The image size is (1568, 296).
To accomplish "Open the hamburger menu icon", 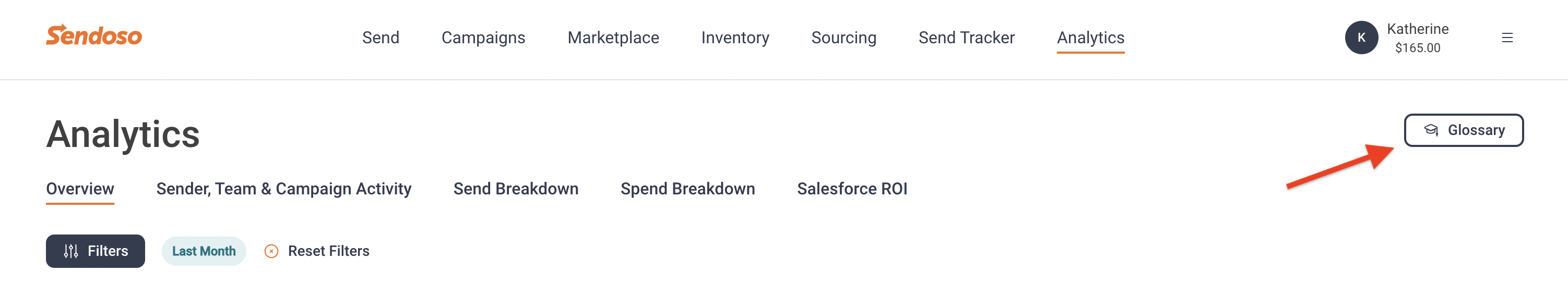I will pos(1506,38).
